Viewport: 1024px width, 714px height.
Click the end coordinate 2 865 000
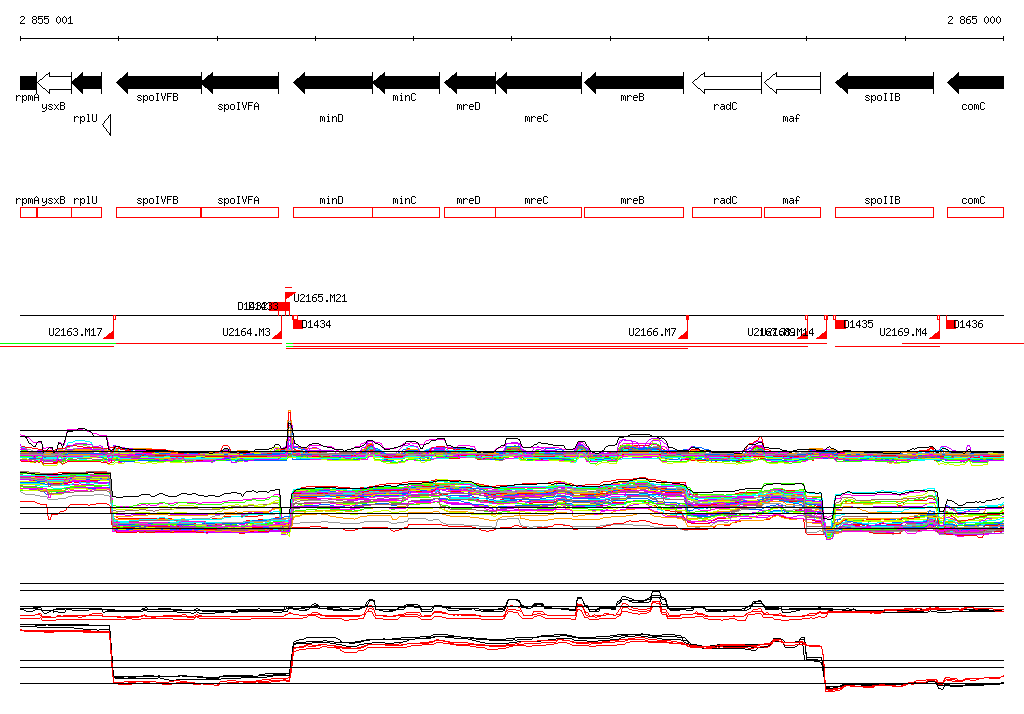coord(974,20)
